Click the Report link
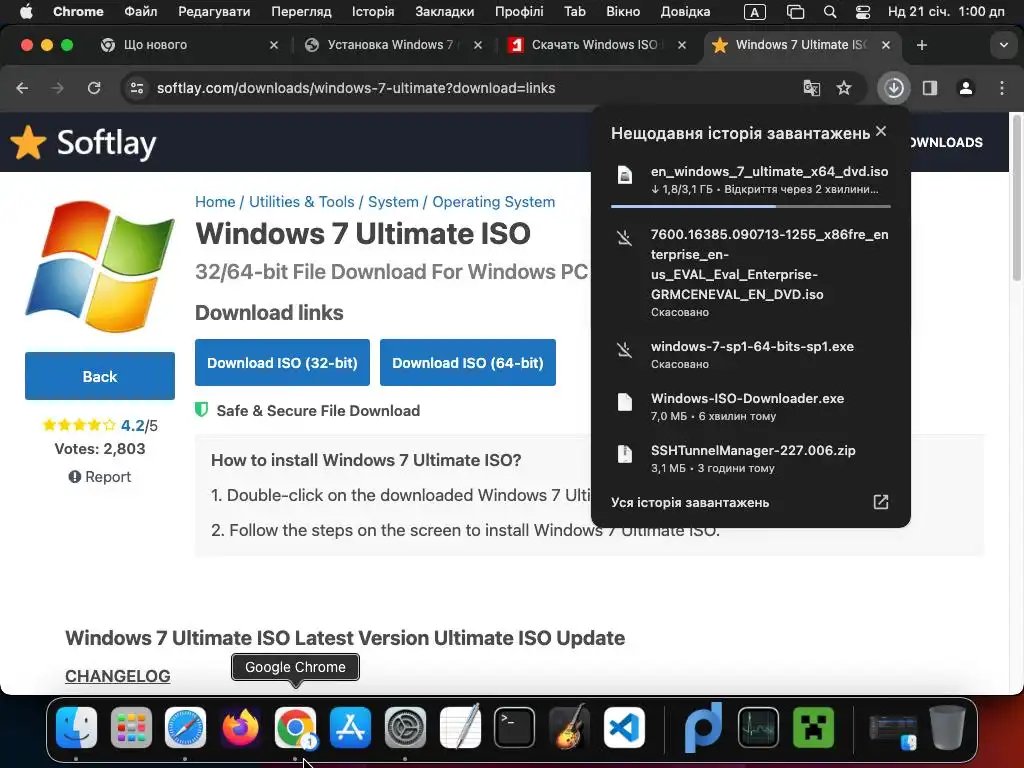 100,477
